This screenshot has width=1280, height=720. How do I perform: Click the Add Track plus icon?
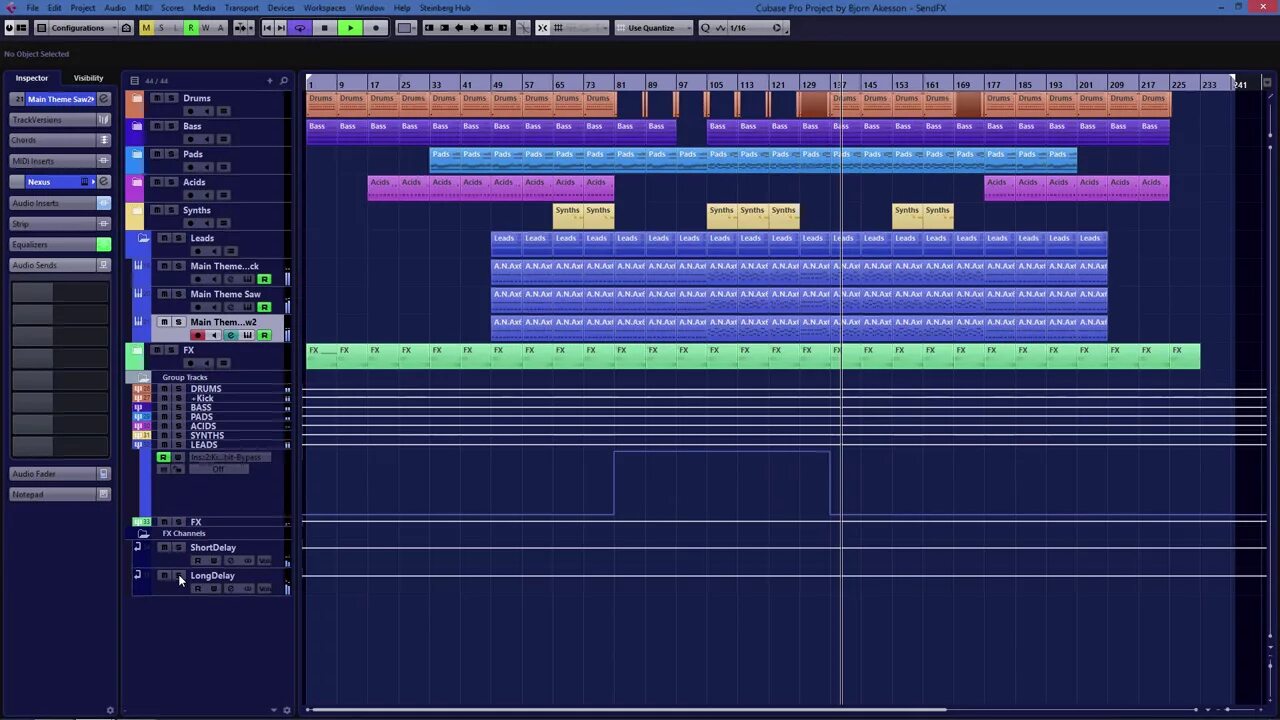click(269, 80)
